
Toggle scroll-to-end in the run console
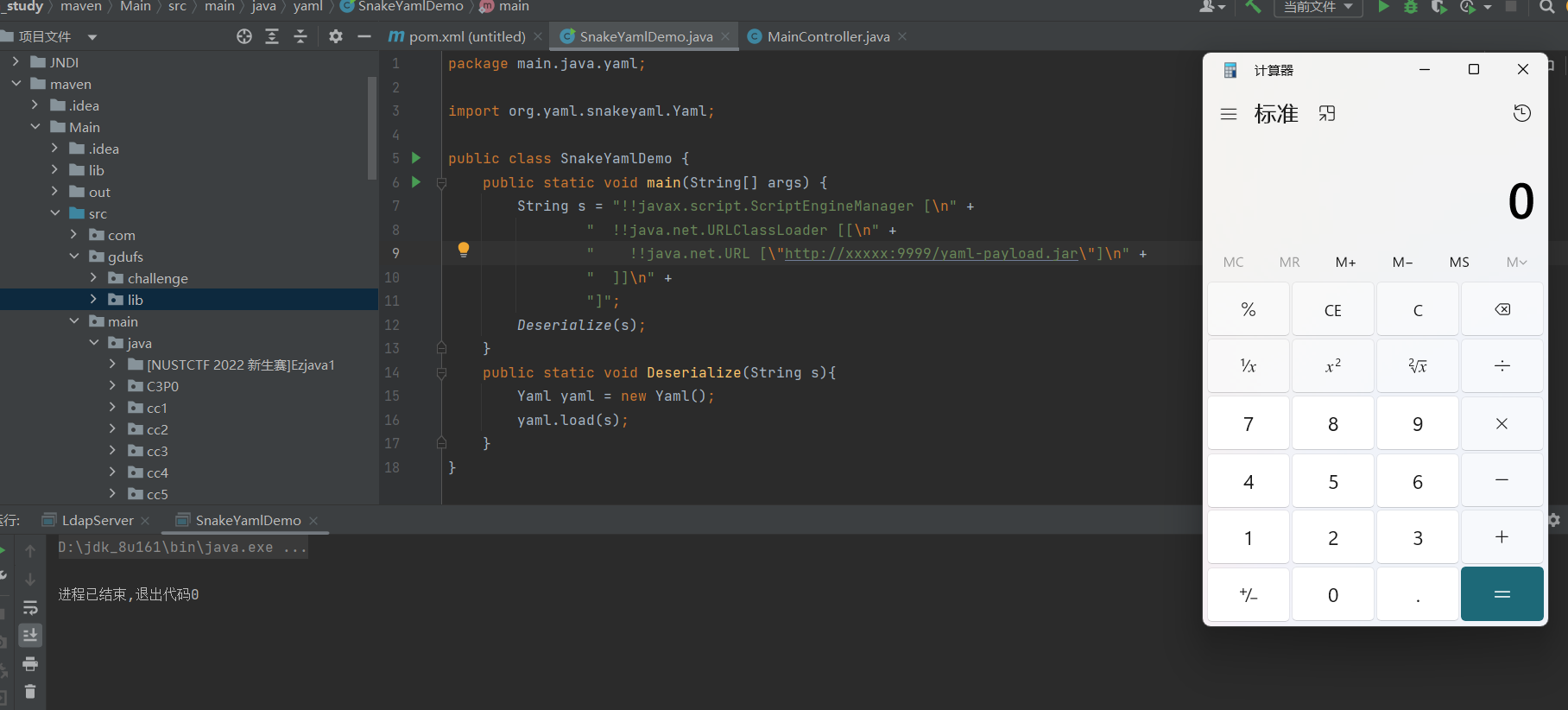[x=30, y=636]
